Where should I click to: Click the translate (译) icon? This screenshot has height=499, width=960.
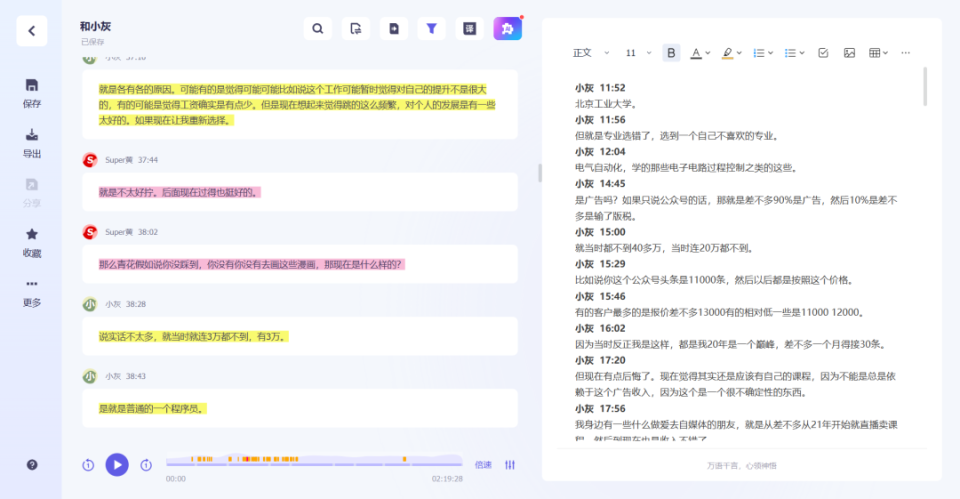469,29
